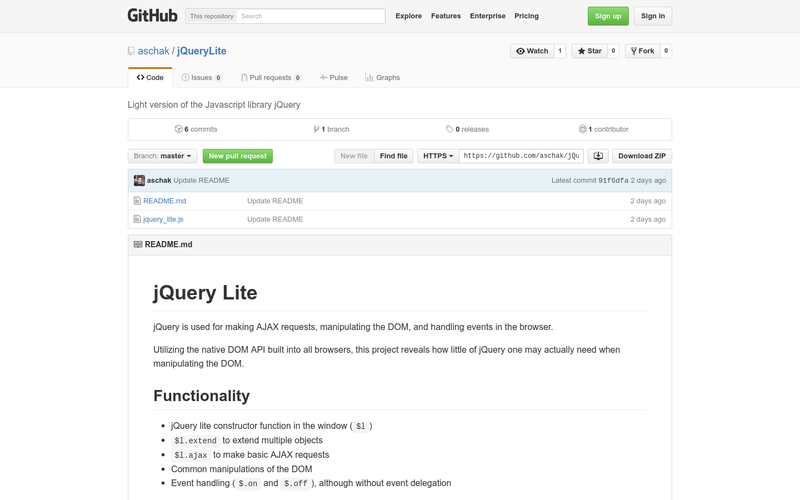Switch to the Pull requests tab
The height and width of the screenshot is (500, 800).
270,77
